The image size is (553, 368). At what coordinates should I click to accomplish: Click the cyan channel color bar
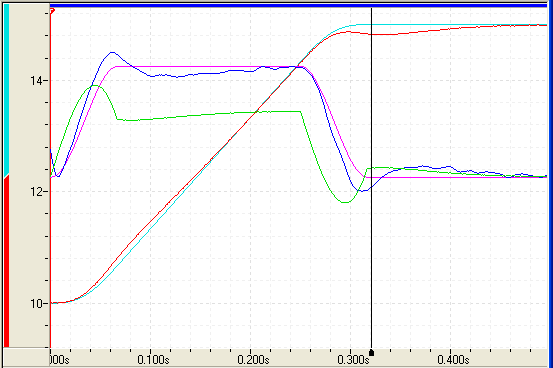tap(6, 91)
